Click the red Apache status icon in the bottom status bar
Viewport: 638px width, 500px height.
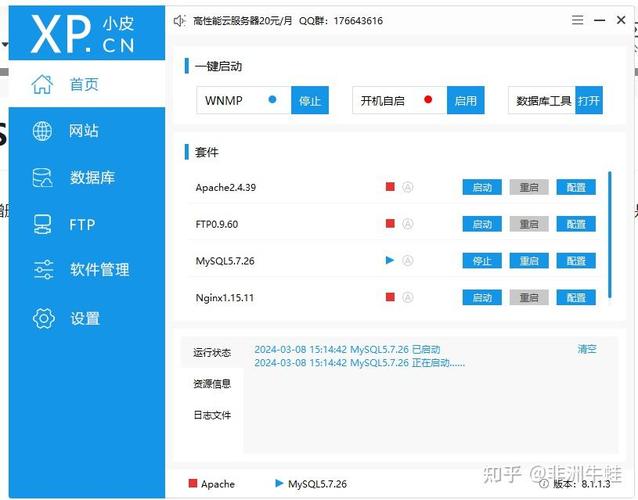193,483
